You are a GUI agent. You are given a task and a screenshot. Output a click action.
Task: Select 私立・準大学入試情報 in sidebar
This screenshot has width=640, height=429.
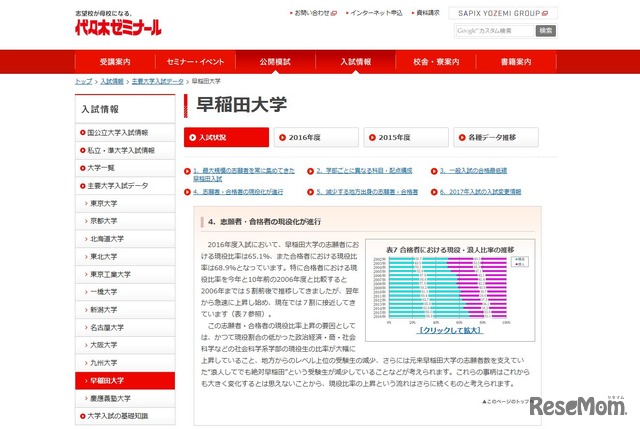point(125,150)
